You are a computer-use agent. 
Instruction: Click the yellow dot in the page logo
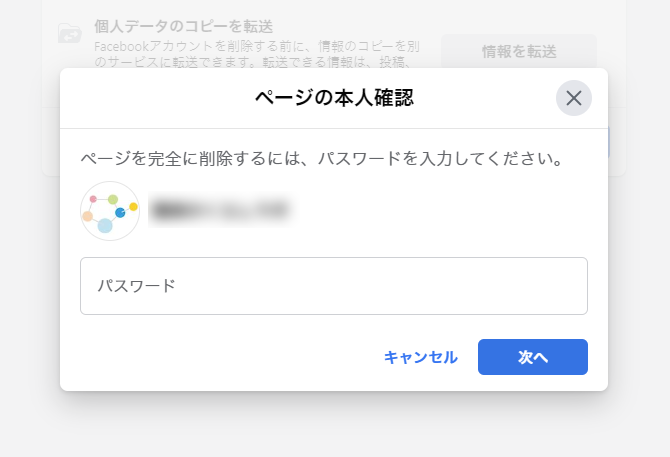click(x=133, y=207)
